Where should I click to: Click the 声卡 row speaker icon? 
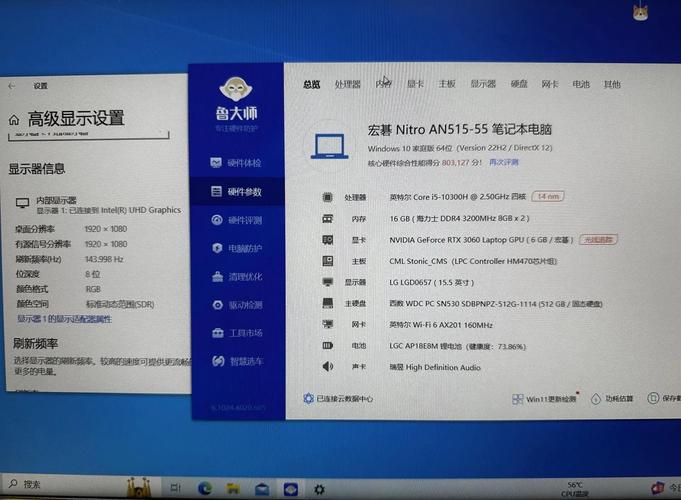click(327, 367)
